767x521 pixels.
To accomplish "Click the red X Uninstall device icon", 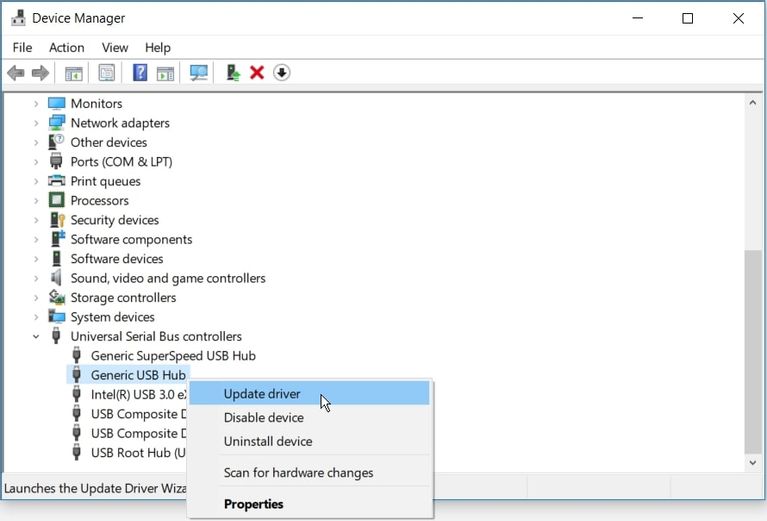I will [x=257, y=73].
